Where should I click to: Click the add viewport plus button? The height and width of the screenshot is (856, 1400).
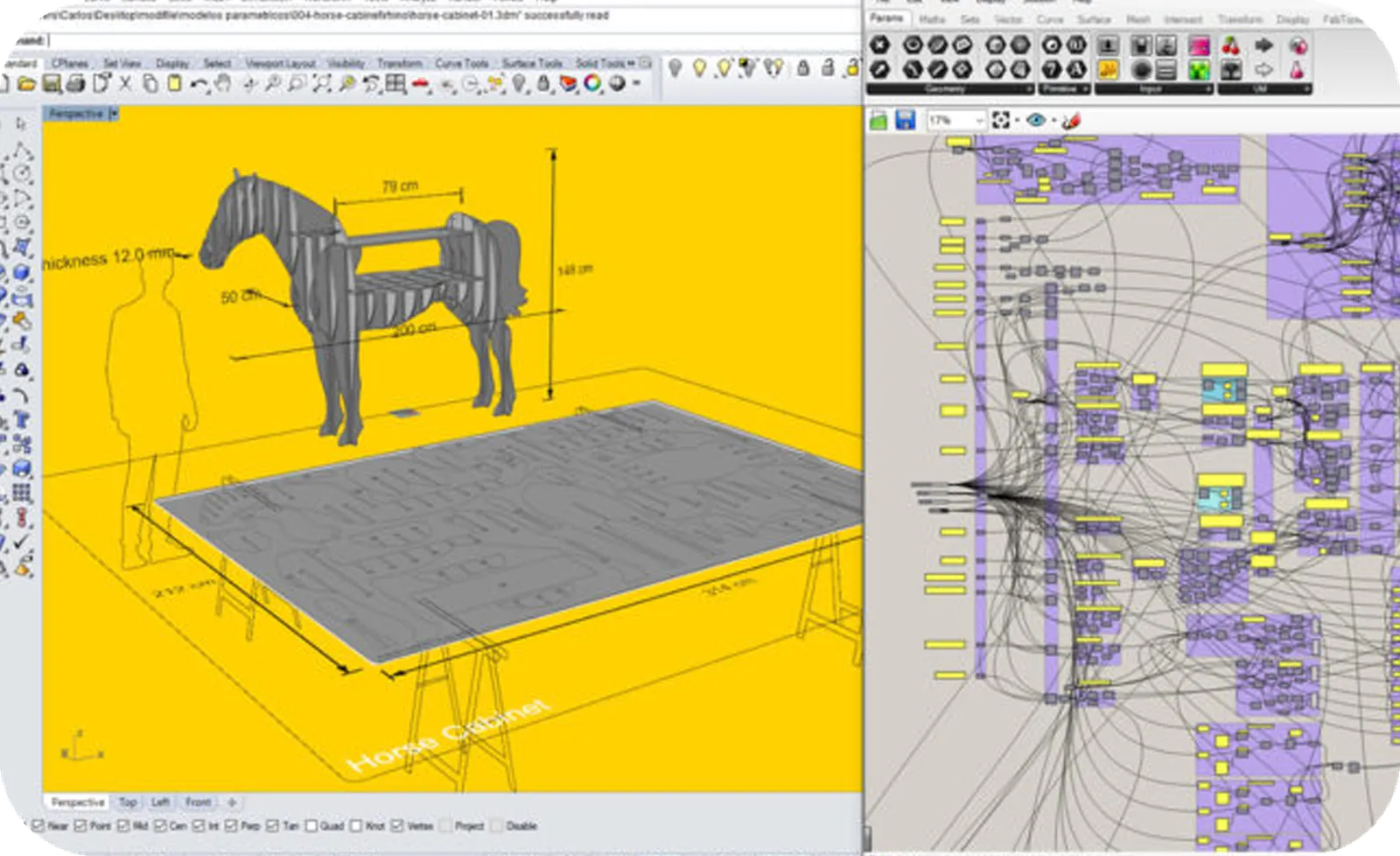pos(232,801)
